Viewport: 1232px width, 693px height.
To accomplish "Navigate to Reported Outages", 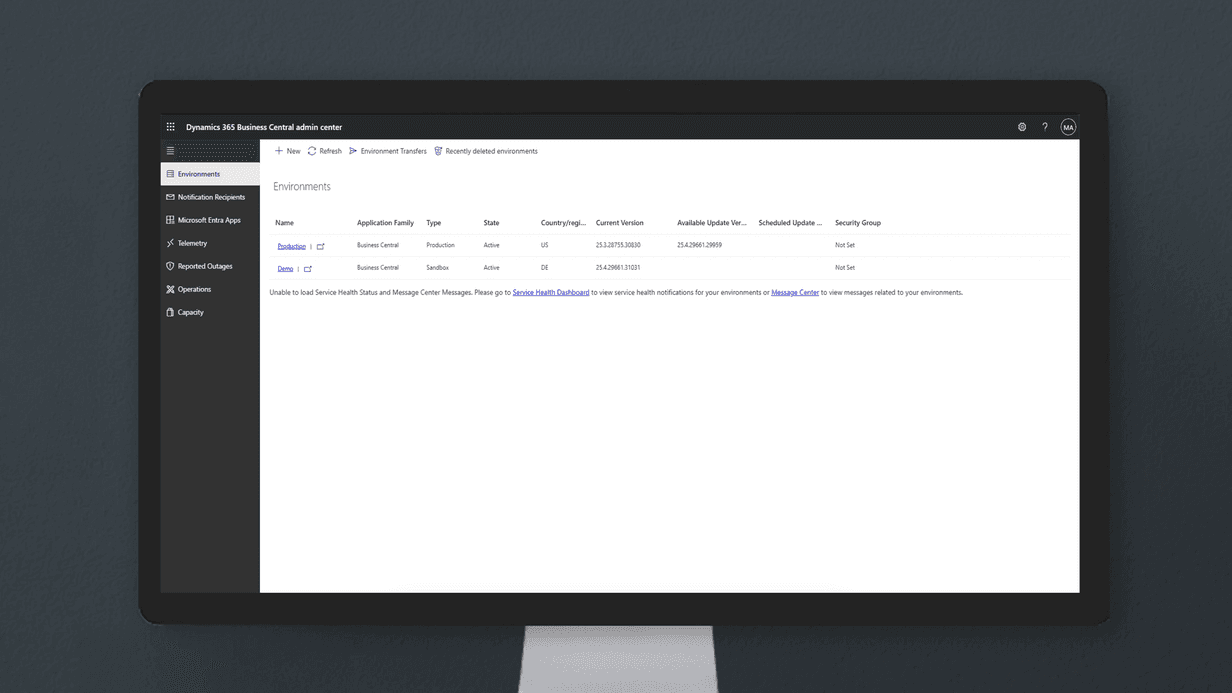I will coord(204,266).
